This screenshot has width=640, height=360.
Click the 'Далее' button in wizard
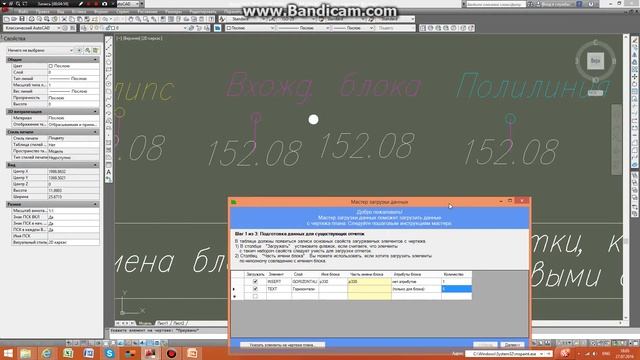[x=511, y=345]
